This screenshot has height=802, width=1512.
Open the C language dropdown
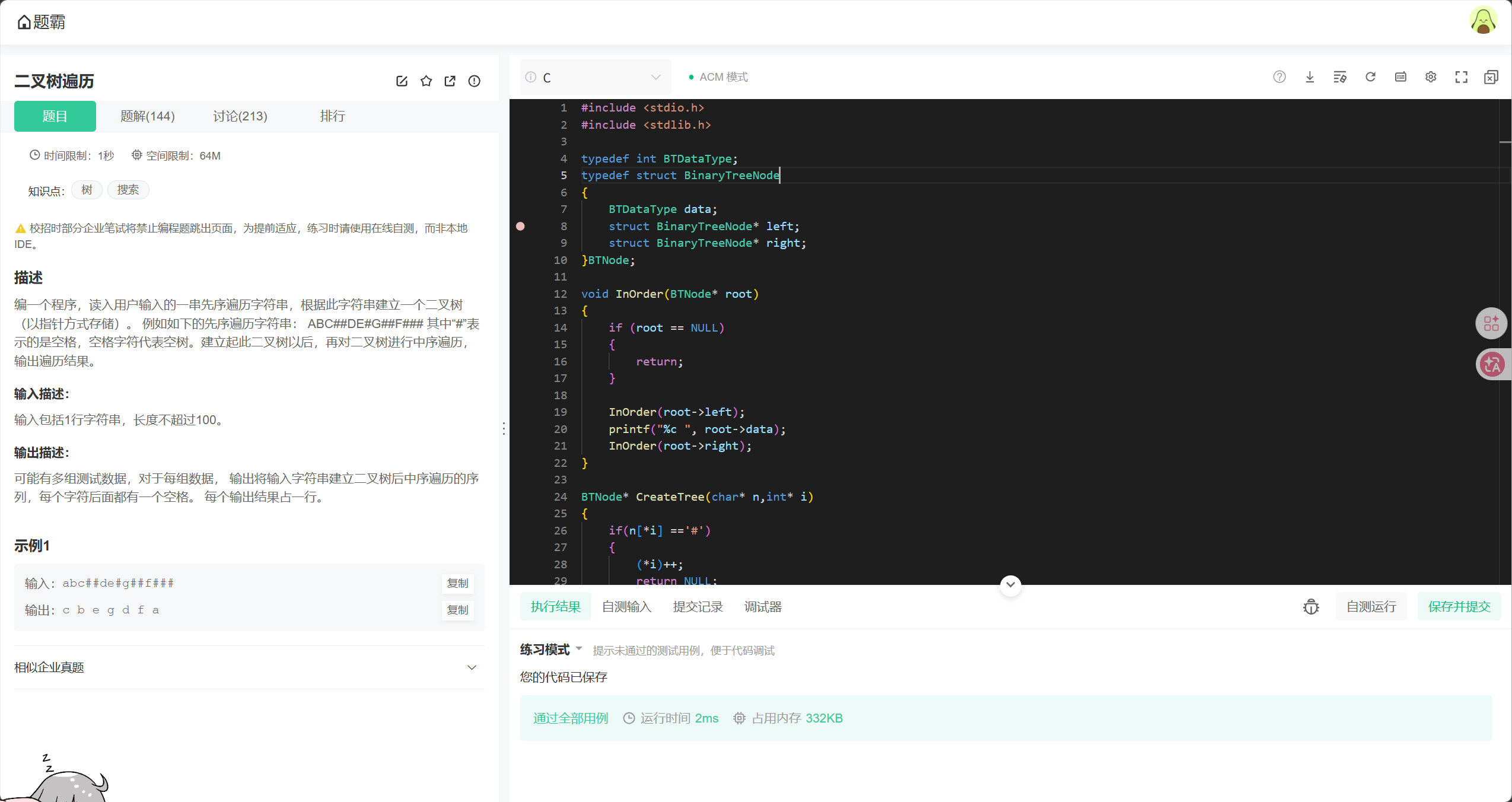(595, 77)
